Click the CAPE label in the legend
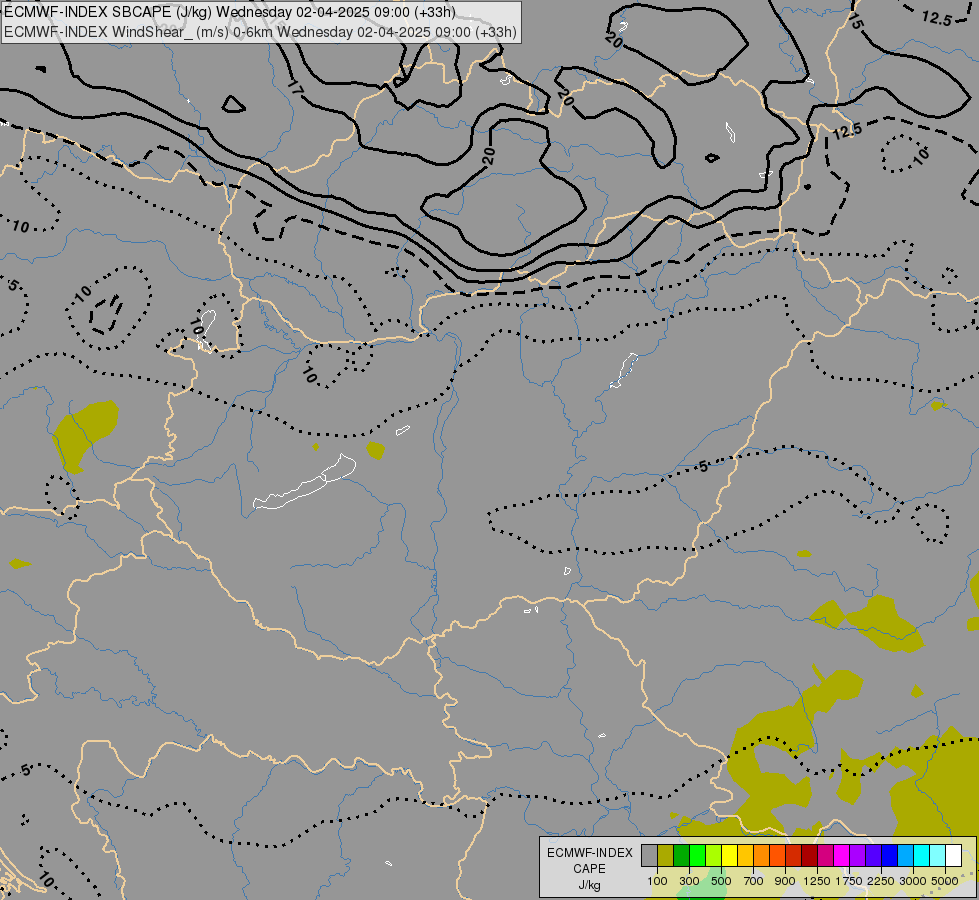 (x=589, y=869)
